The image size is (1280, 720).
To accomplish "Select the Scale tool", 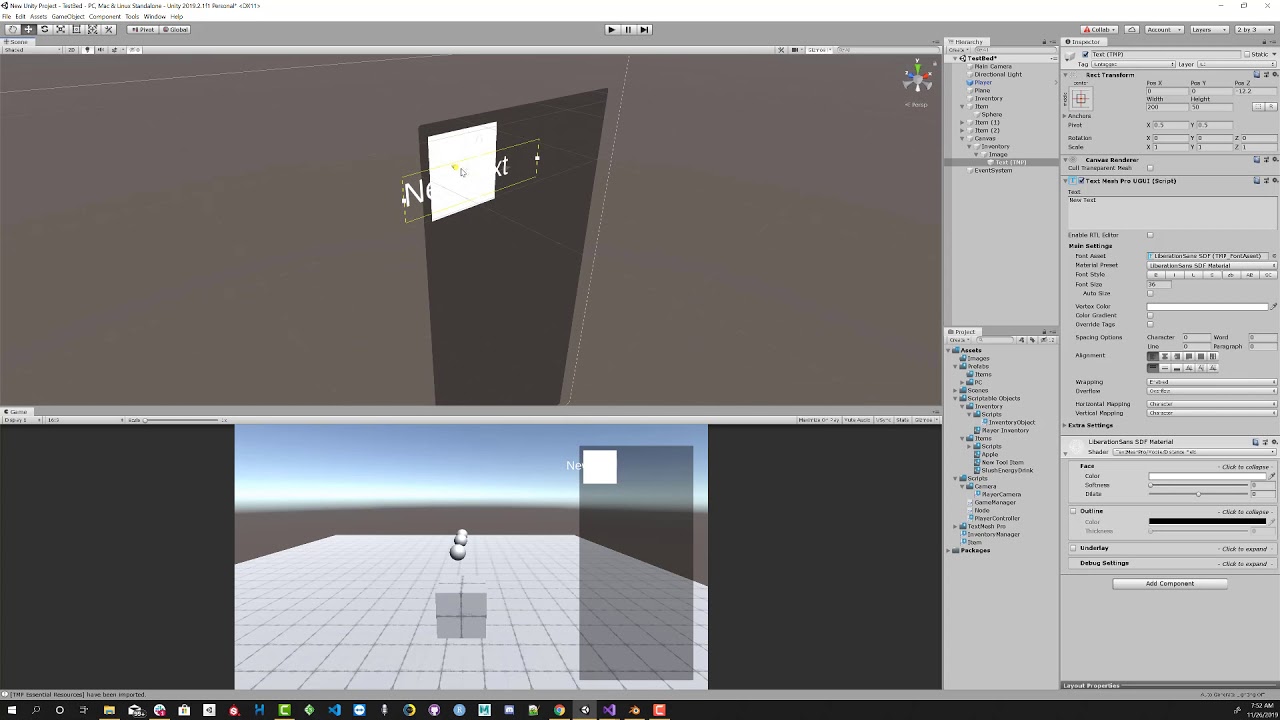I will coord(61,29).
